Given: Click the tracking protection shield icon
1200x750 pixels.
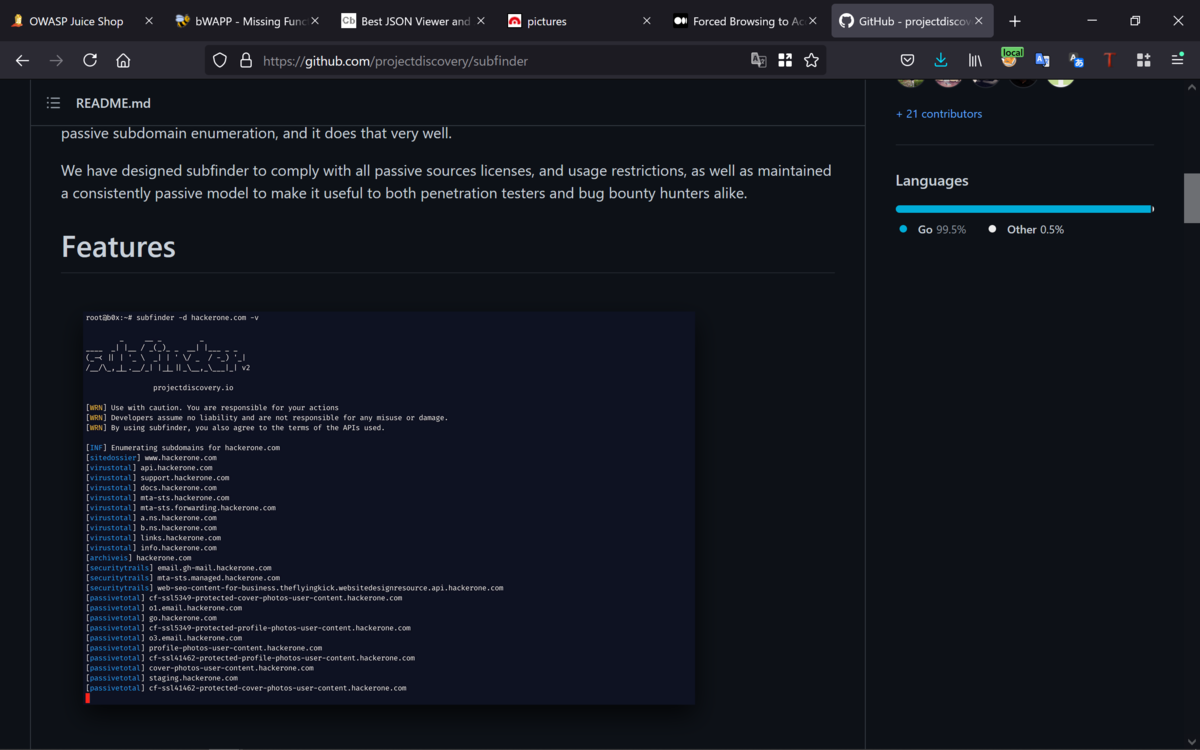Looking at the screenshot, I should pyautogui.click(x=220, y=60).
